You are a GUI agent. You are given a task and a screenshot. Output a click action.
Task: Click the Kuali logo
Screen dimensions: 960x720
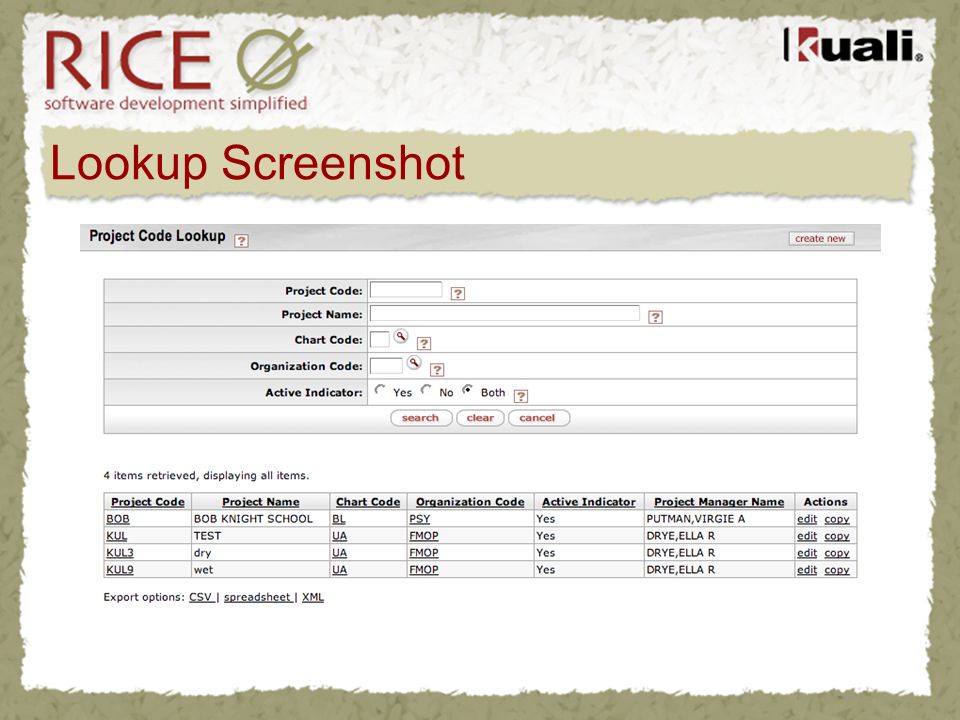click(853, 45)
